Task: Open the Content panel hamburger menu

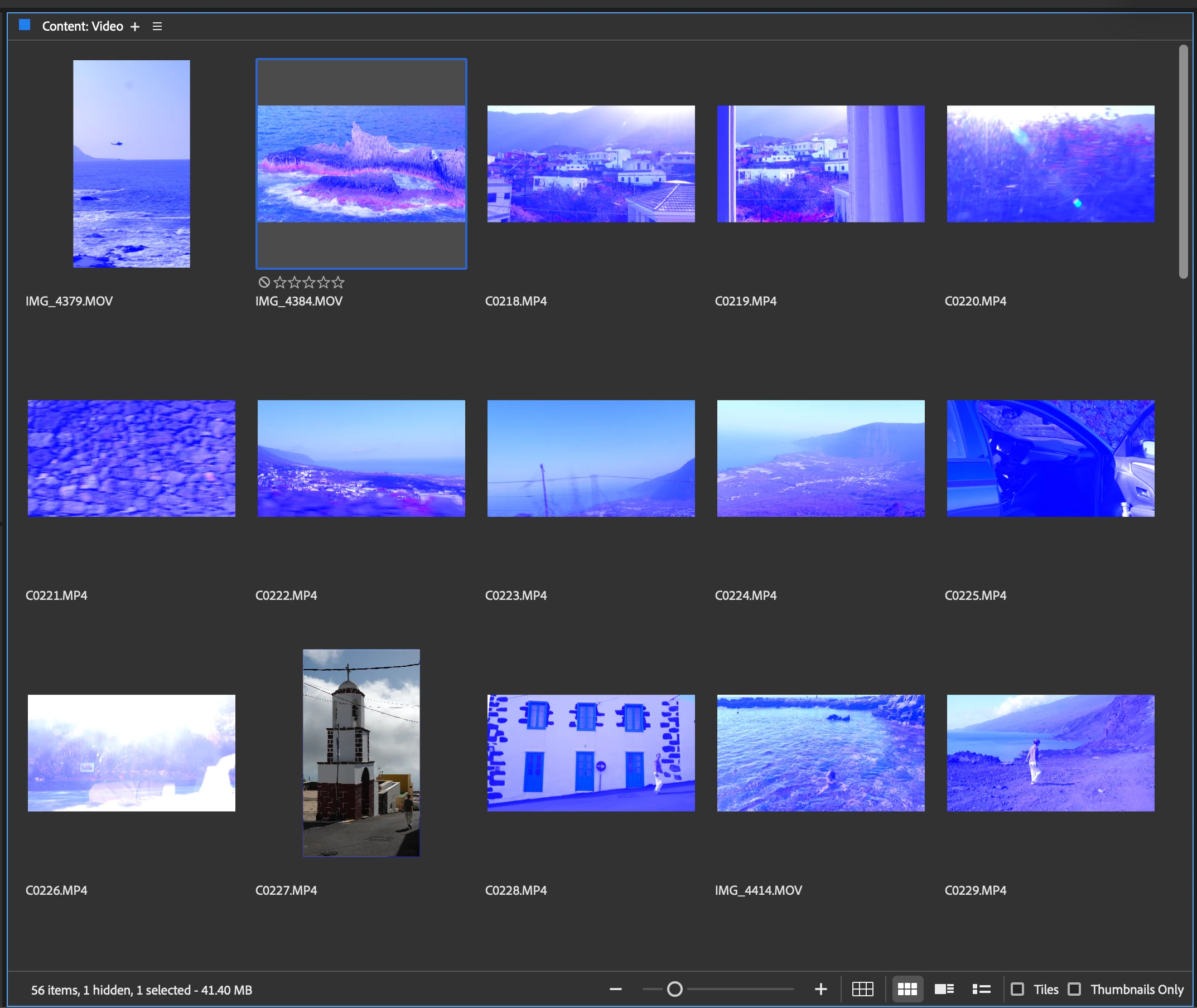Action: (157, 26)
